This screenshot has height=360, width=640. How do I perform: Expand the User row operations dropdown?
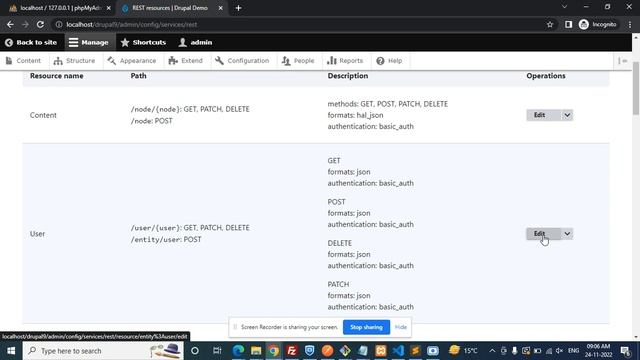click(567, 233)
